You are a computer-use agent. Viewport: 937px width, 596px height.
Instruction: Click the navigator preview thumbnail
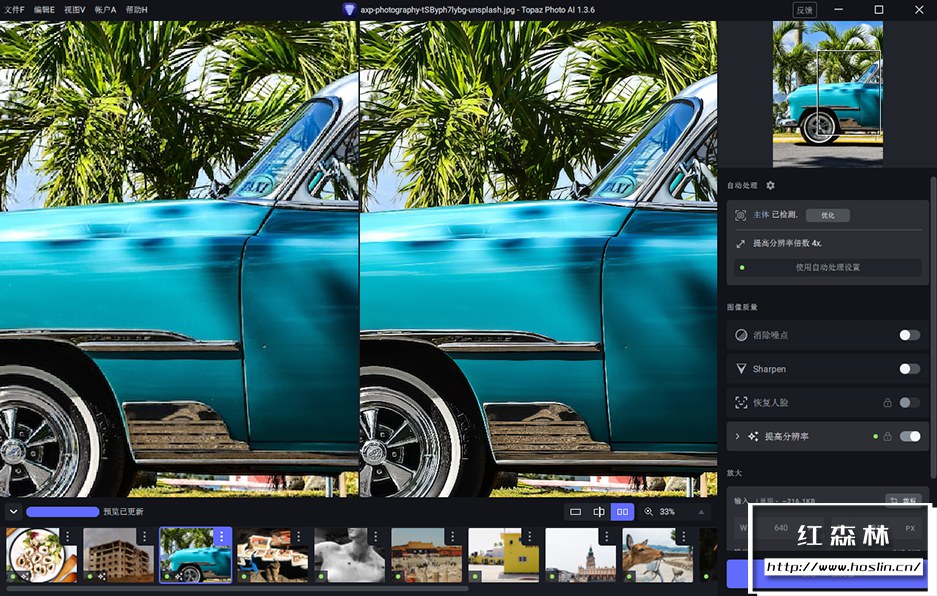click(x=828, y=94)
